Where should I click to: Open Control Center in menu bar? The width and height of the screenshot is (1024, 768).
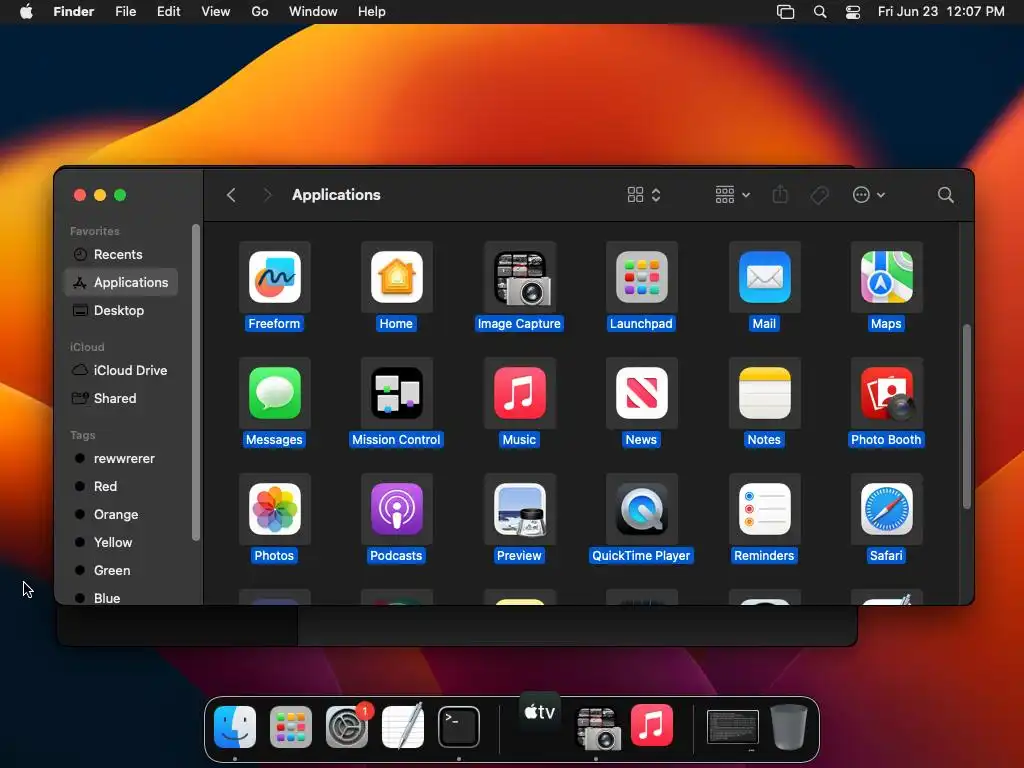pos(853,12)
